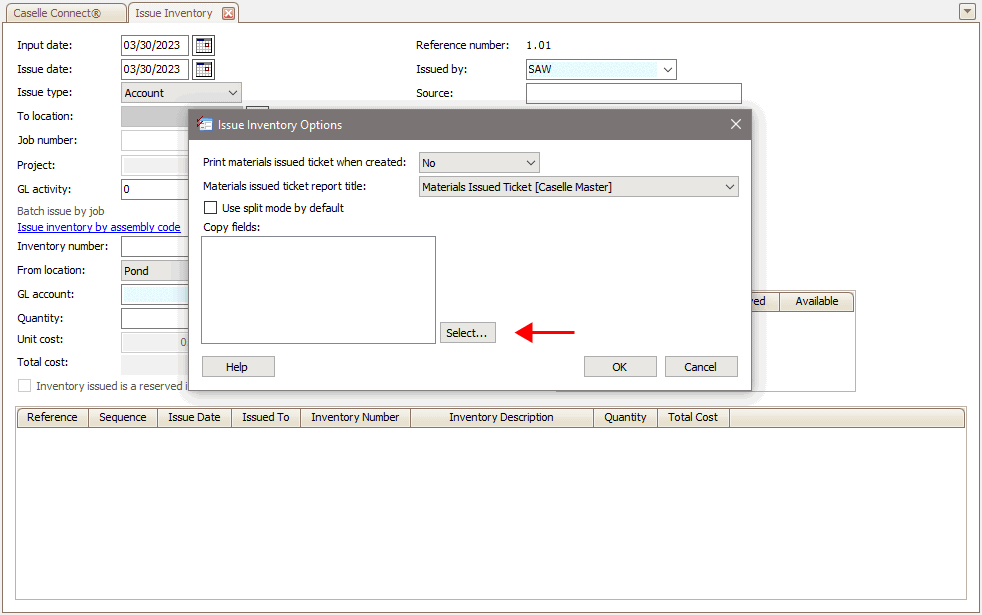
Task: Sort by the Issue Date column header
Action: click(x=194, y=417)
